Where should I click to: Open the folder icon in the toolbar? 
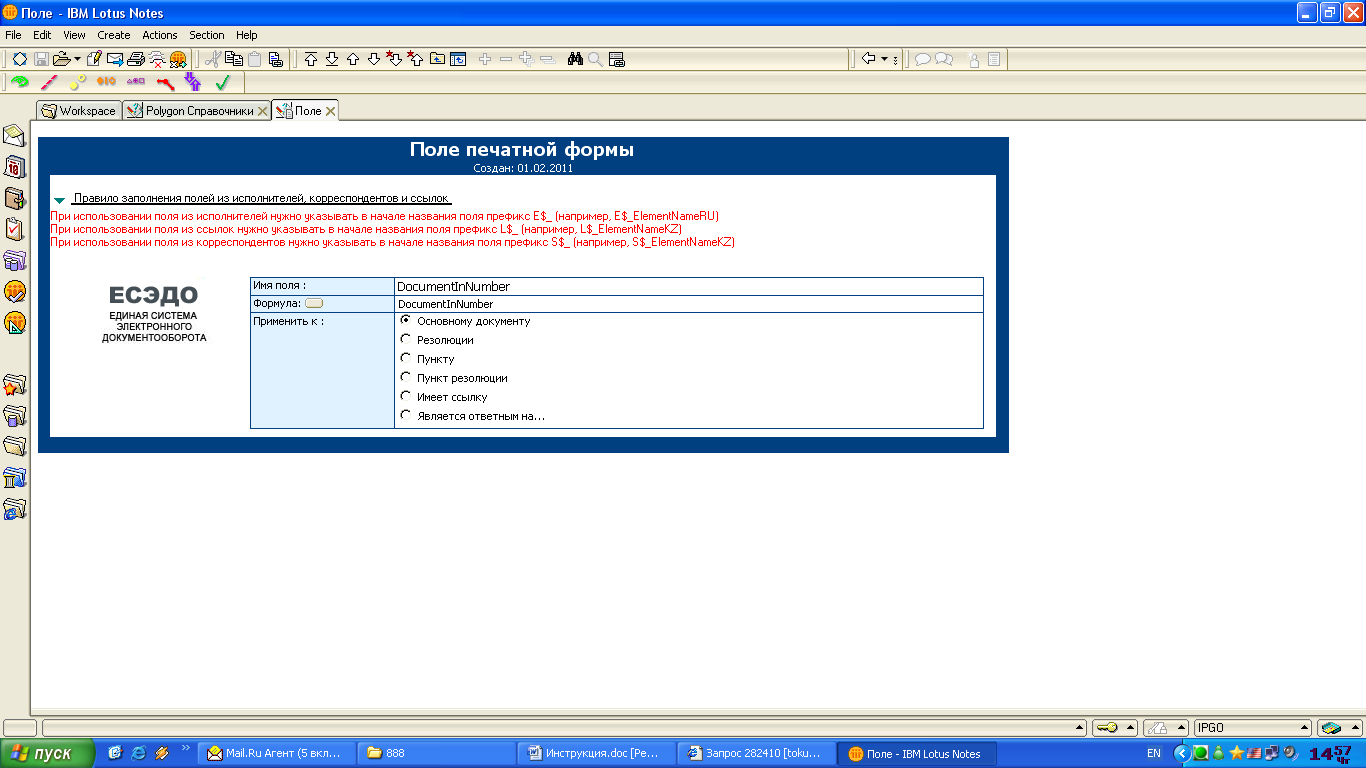61,59
